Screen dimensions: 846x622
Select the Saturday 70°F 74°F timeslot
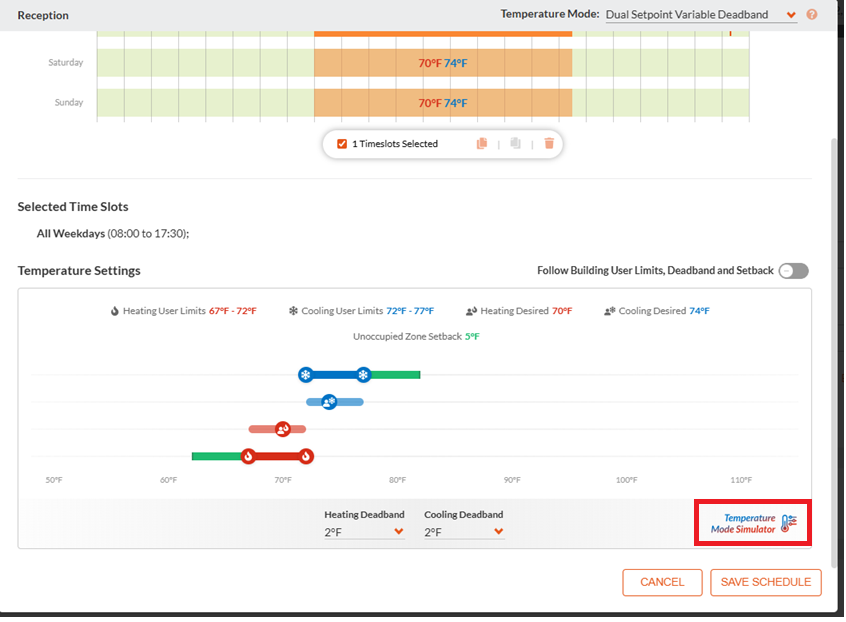pyautogui.click(x=443, y=63)
